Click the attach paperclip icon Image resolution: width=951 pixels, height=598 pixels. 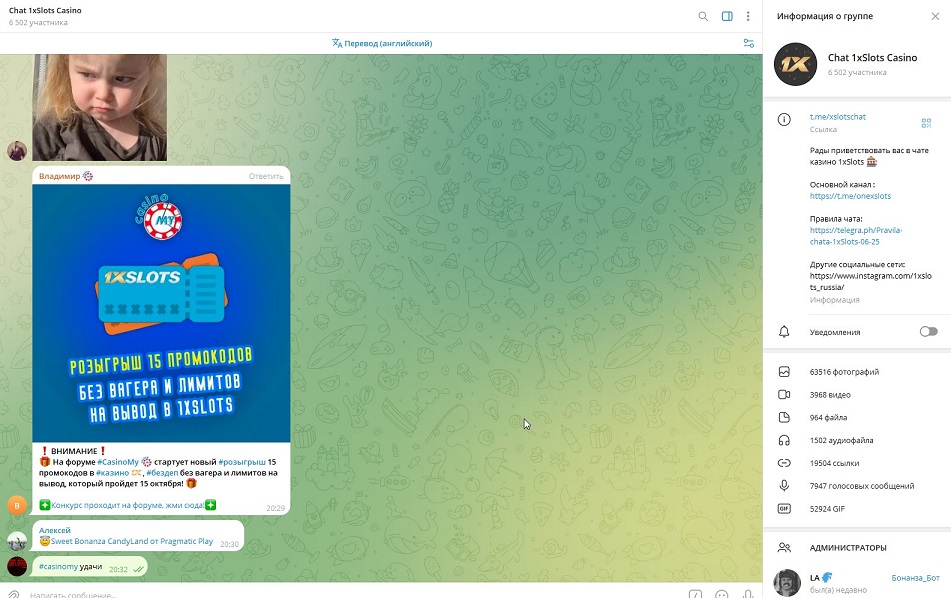(x=13, y=595)
